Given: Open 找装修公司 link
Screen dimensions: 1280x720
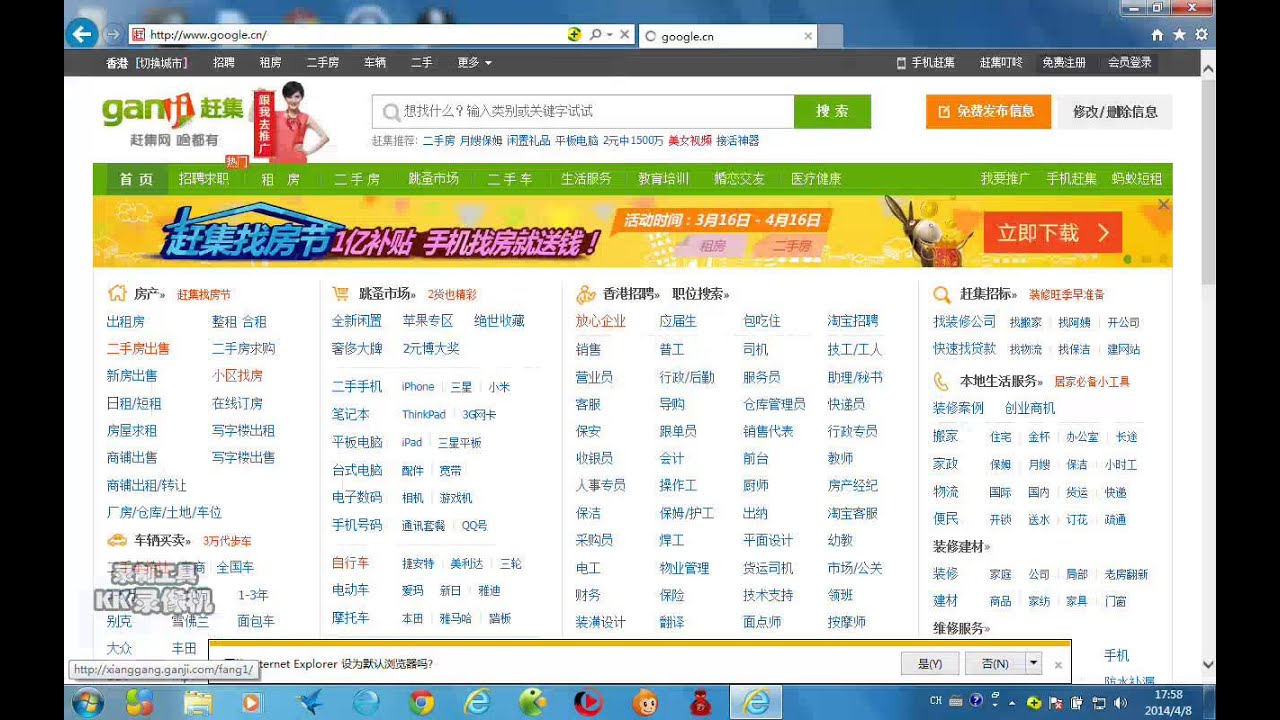Looking at the screenshot, I should (x=964, y=321).
